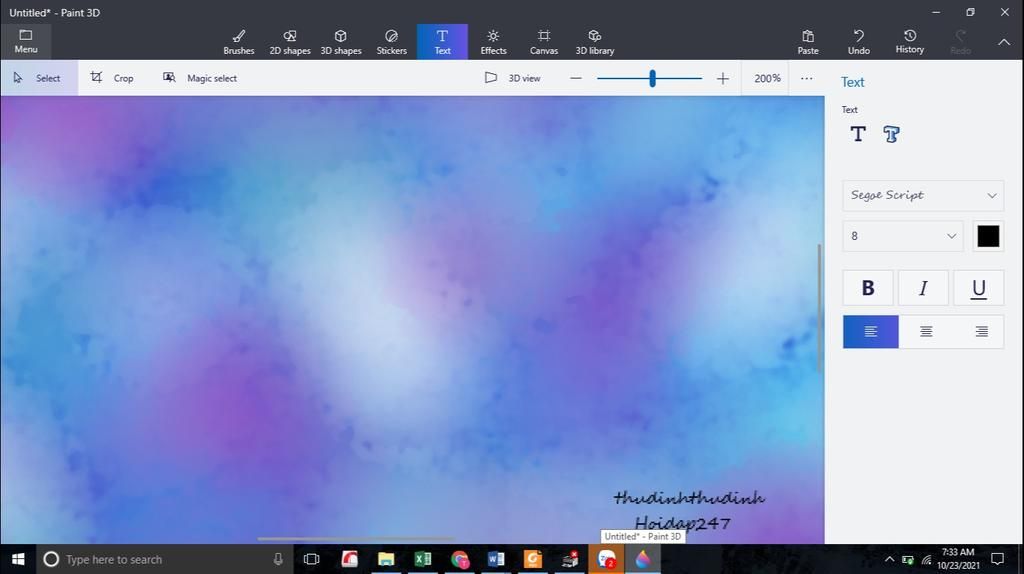Open Chrome from the taskbar
Viewport: 1024px width, 574px height.
click(x=460, y=559)
